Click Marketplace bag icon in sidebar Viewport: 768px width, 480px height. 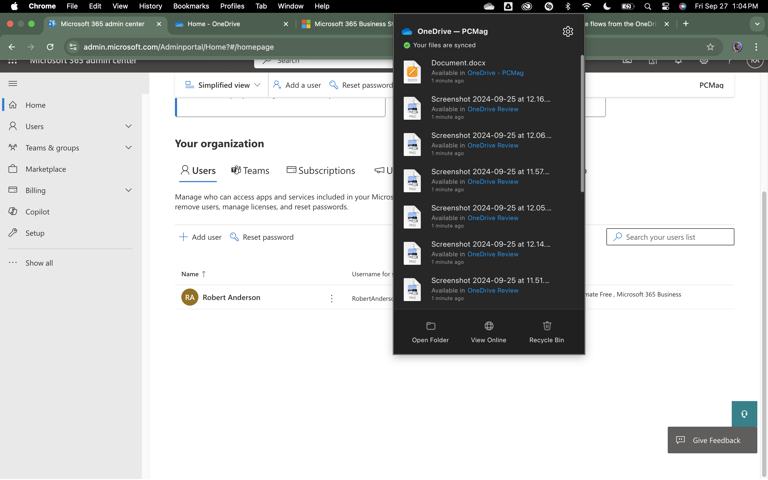pos(13,169)
